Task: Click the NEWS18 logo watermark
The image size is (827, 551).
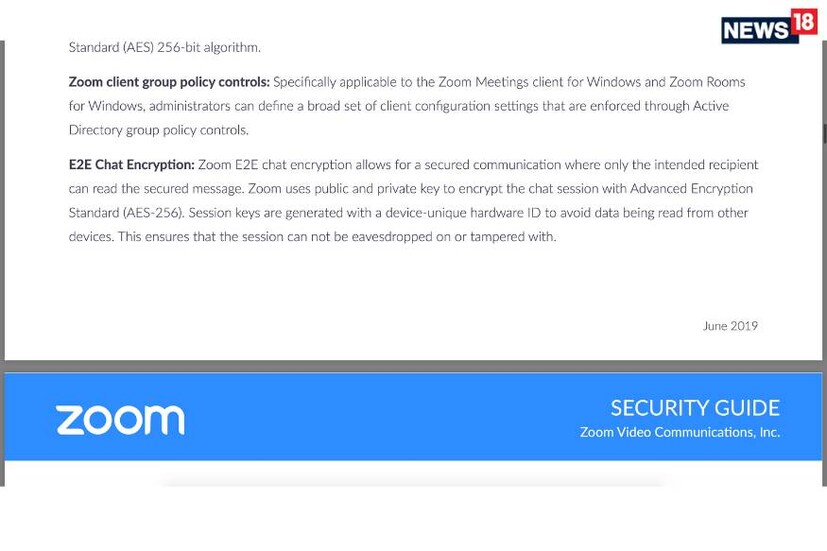Action: click(768, 27)
